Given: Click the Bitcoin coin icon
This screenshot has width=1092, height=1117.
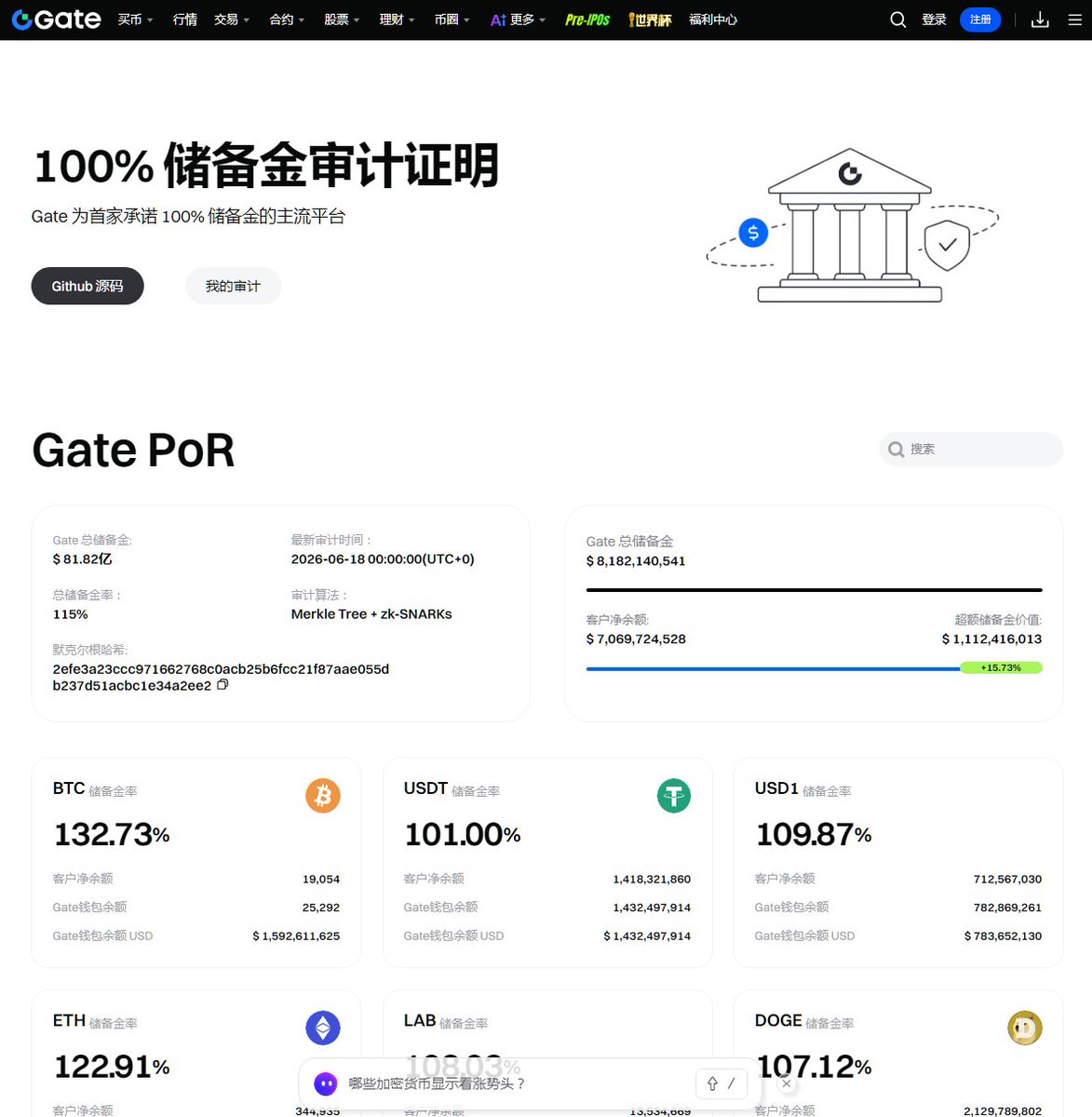Looking at the screenshot, I should click(323, 796).
